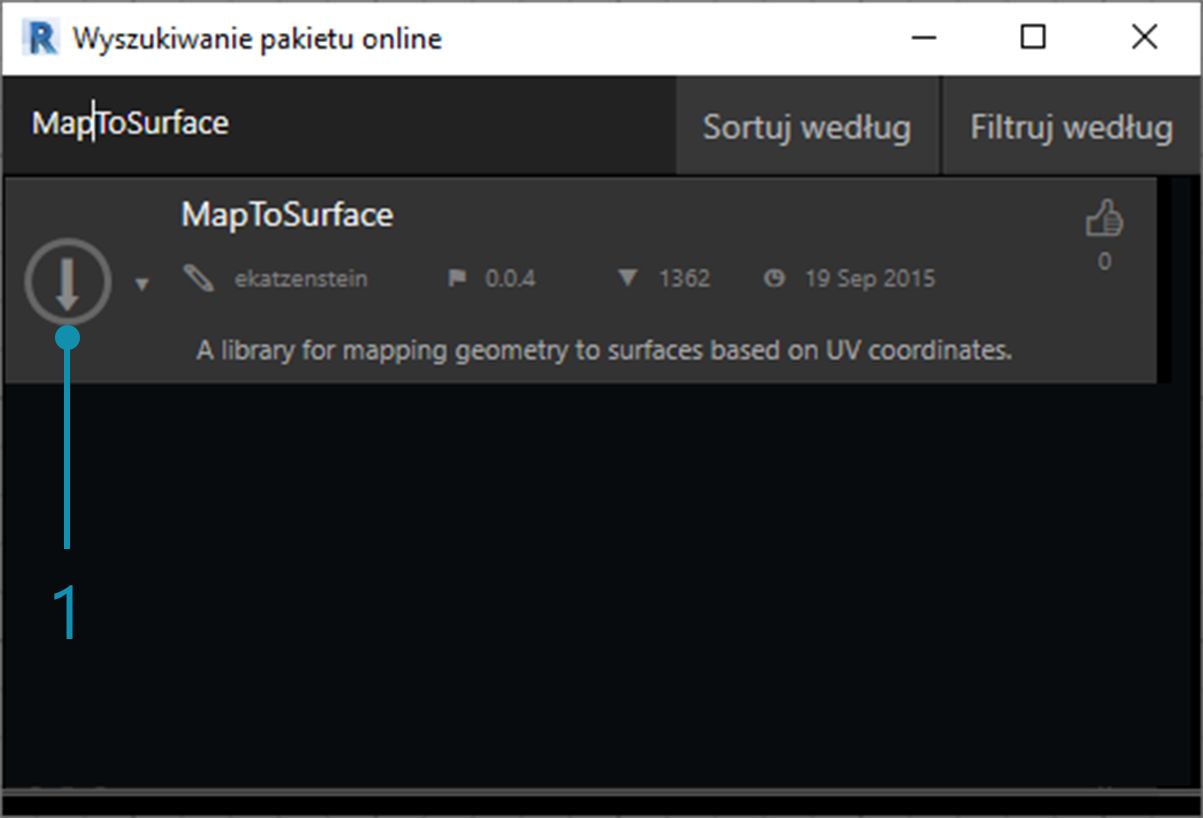
Task: Like the MapToSurface package with the thumbs up icon
Action: (x=1104, y=218)
